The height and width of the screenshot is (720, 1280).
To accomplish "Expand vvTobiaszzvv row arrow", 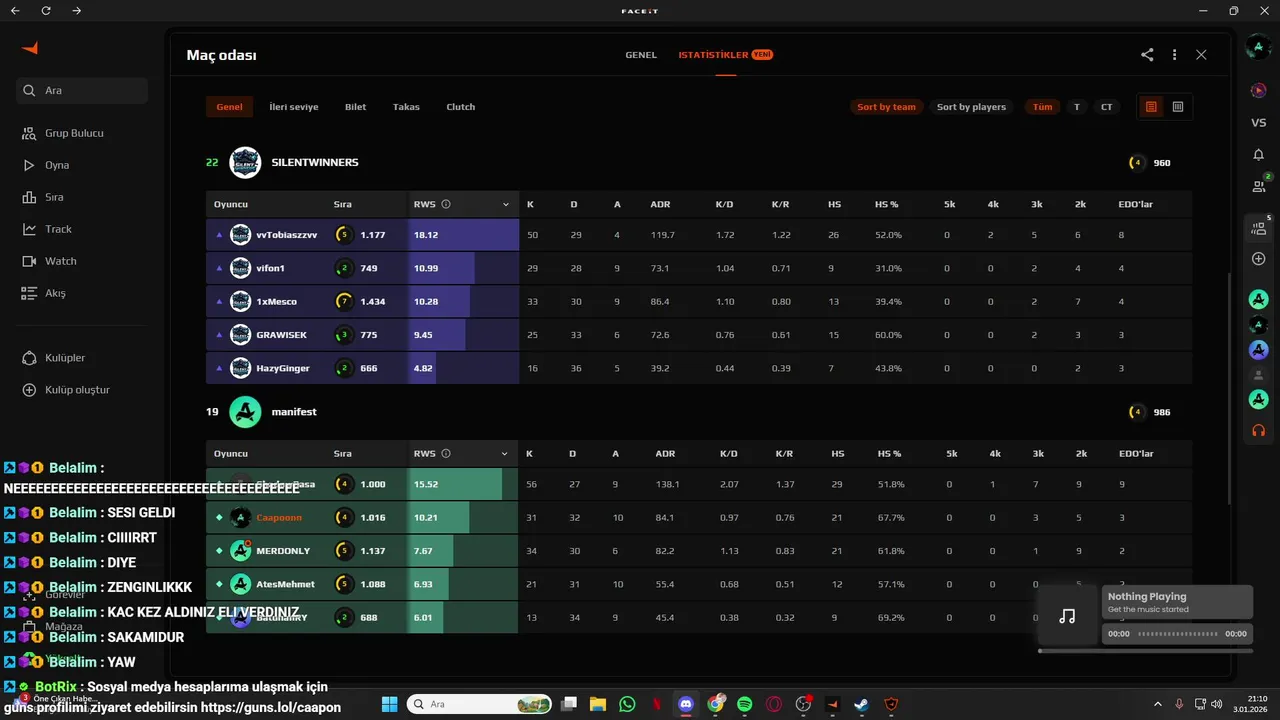I will 219,235.
